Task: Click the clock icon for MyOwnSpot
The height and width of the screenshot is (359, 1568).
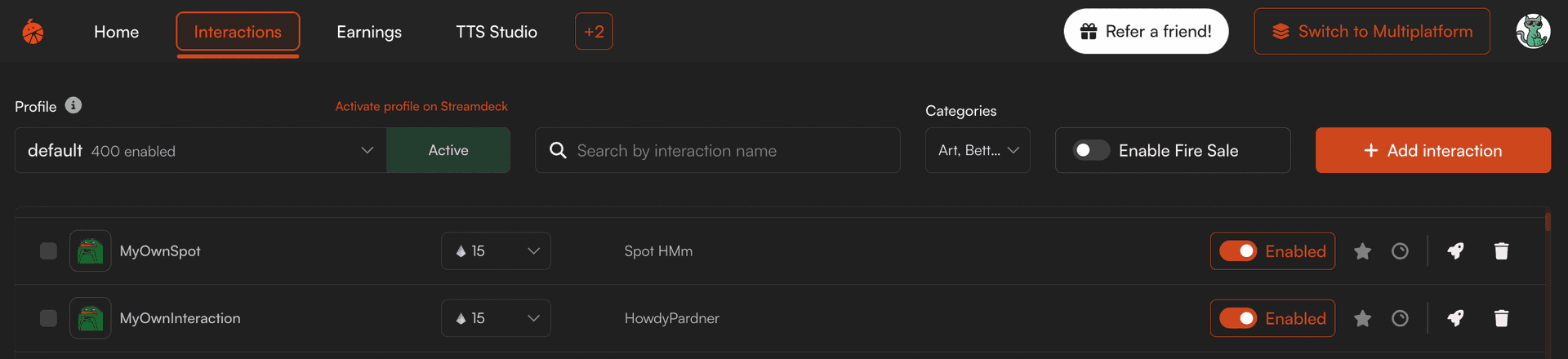Action: (1400, 251)
